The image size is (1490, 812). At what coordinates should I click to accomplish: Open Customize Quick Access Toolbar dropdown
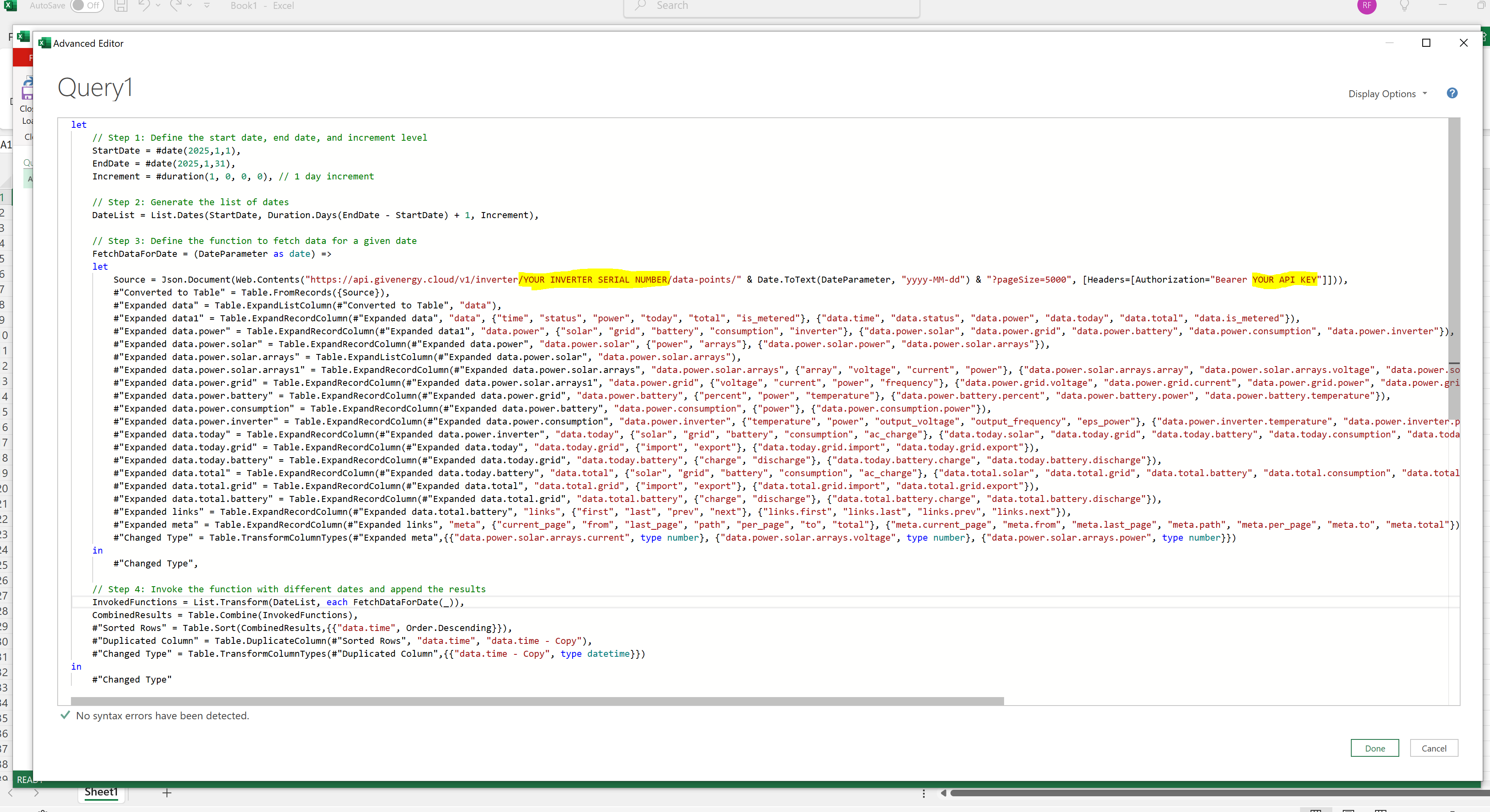coord(206,5)
